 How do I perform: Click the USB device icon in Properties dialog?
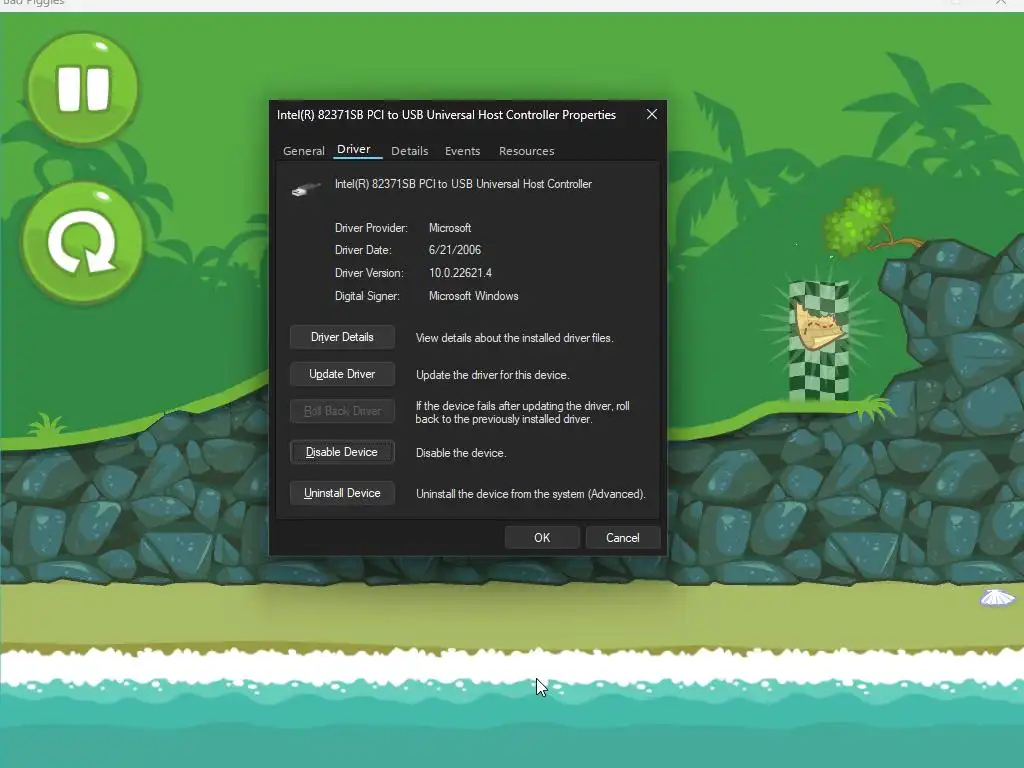click(x=306, y=190)
